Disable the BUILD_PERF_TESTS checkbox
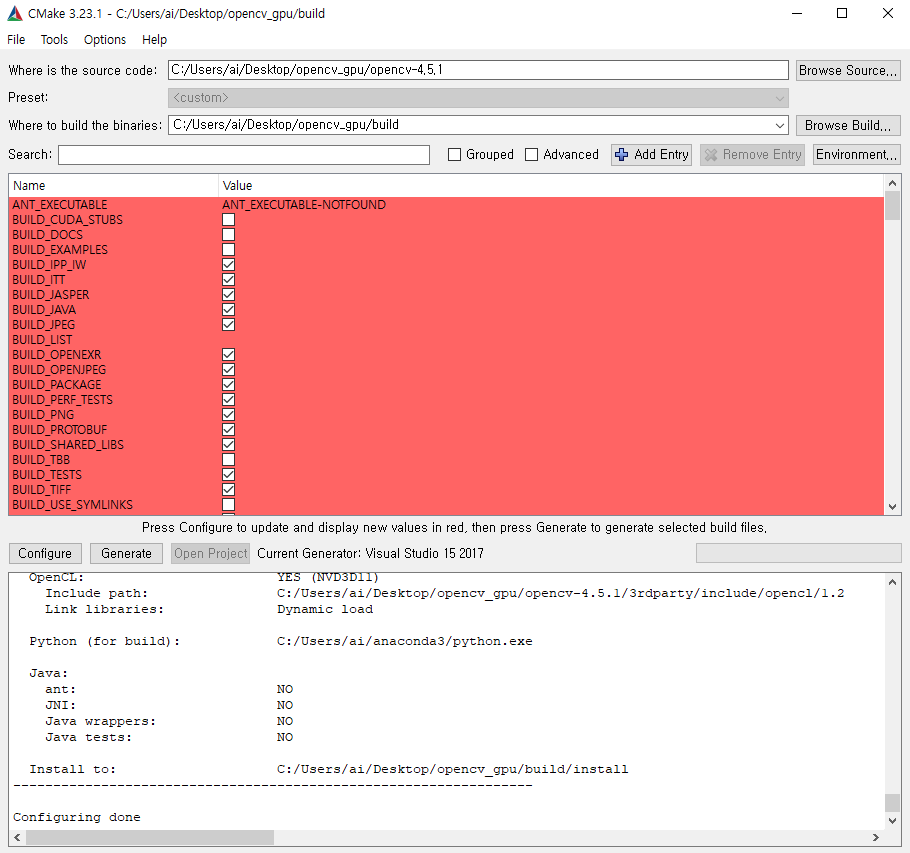 [229, 400]
